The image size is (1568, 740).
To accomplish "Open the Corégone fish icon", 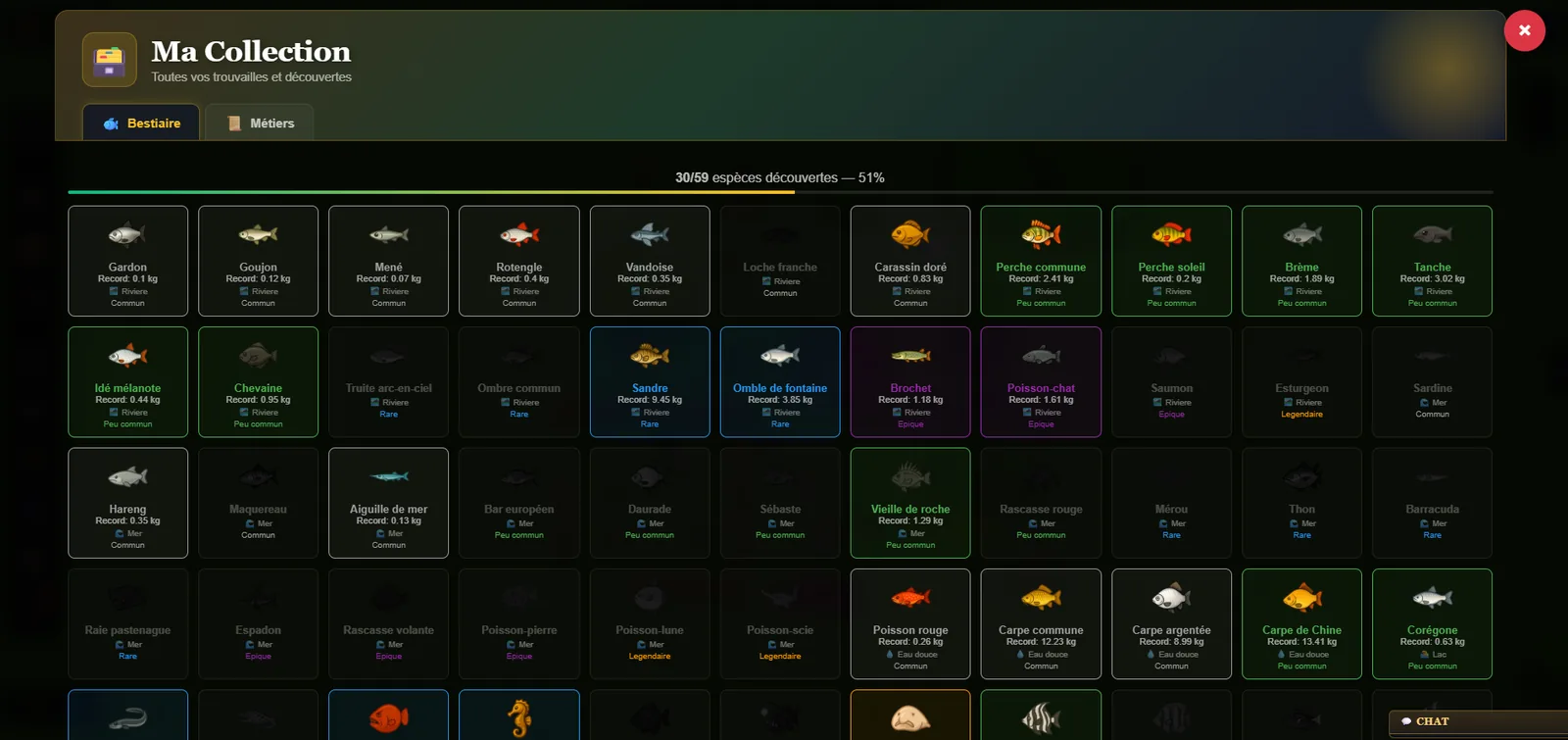I will tap(1432, 598).
